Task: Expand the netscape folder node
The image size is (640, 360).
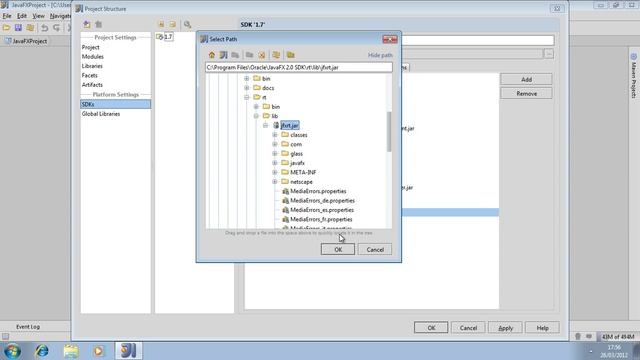Action: tap(275, 182)
